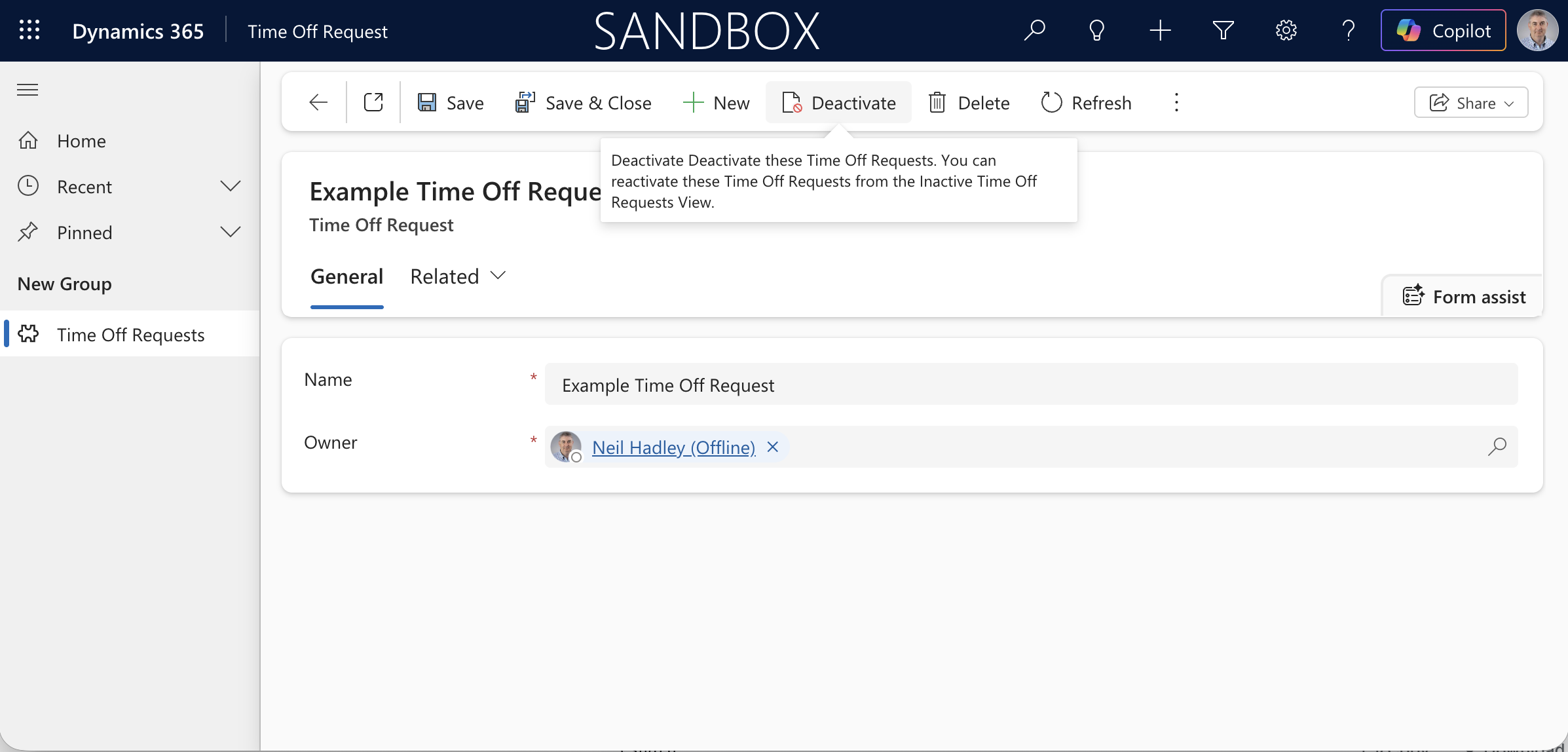Click the Time Off Requests puzzle icon

tap(28, 334)
